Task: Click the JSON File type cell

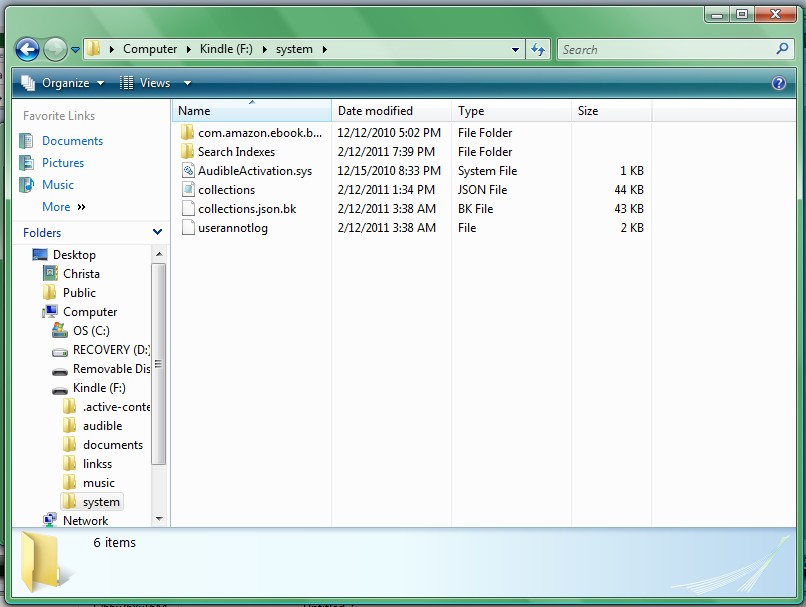Action: tap(482, 190)
